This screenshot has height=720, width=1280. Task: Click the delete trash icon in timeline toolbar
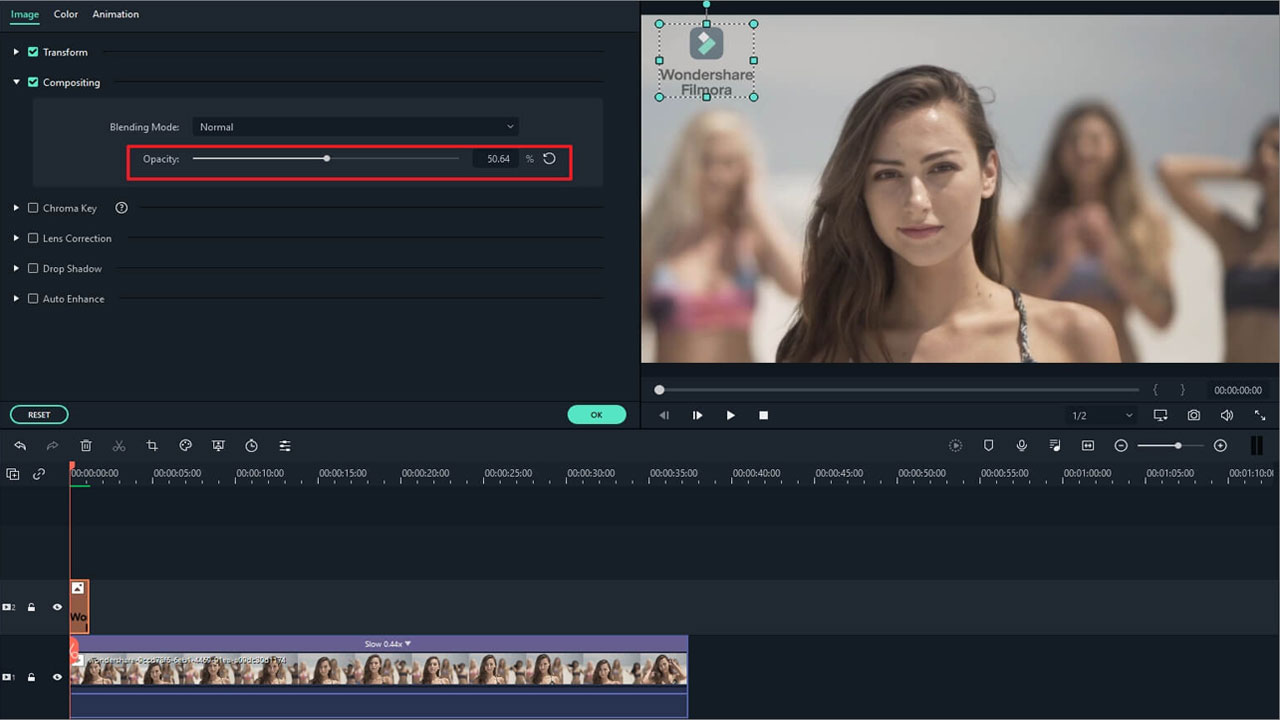(x=86, y=446)
